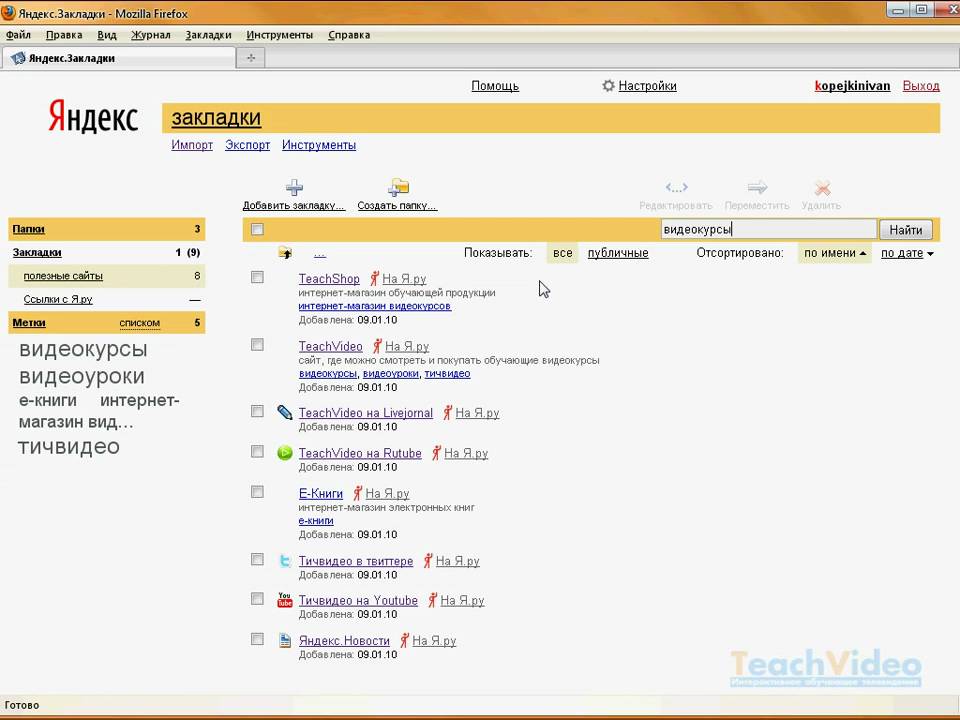Click the YouTube favicon icon
This screenshot has height=720, width=960.
[x=285, y=599]
